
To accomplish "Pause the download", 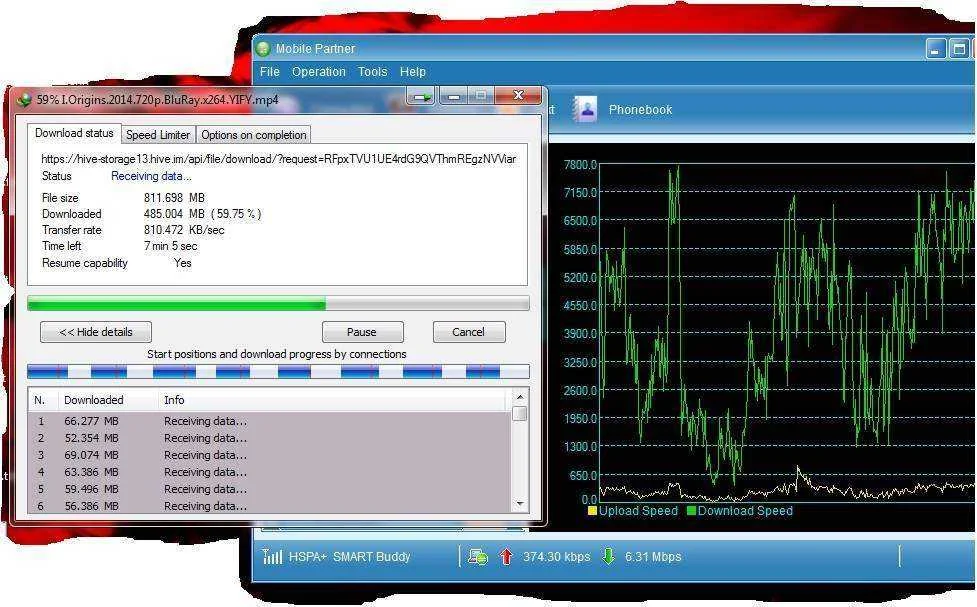I will 362,332.
